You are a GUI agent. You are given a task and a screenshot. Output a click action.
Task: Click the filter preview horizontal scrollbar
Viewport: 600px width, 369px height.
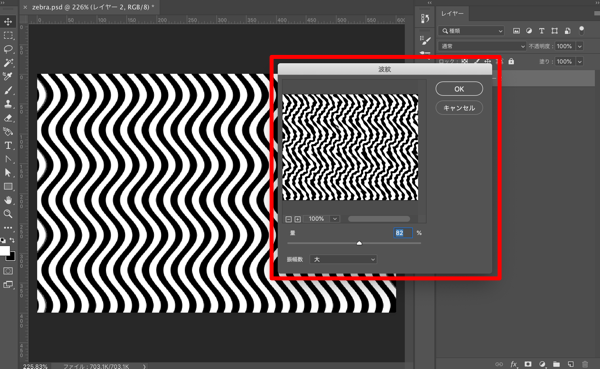point(379,219)
